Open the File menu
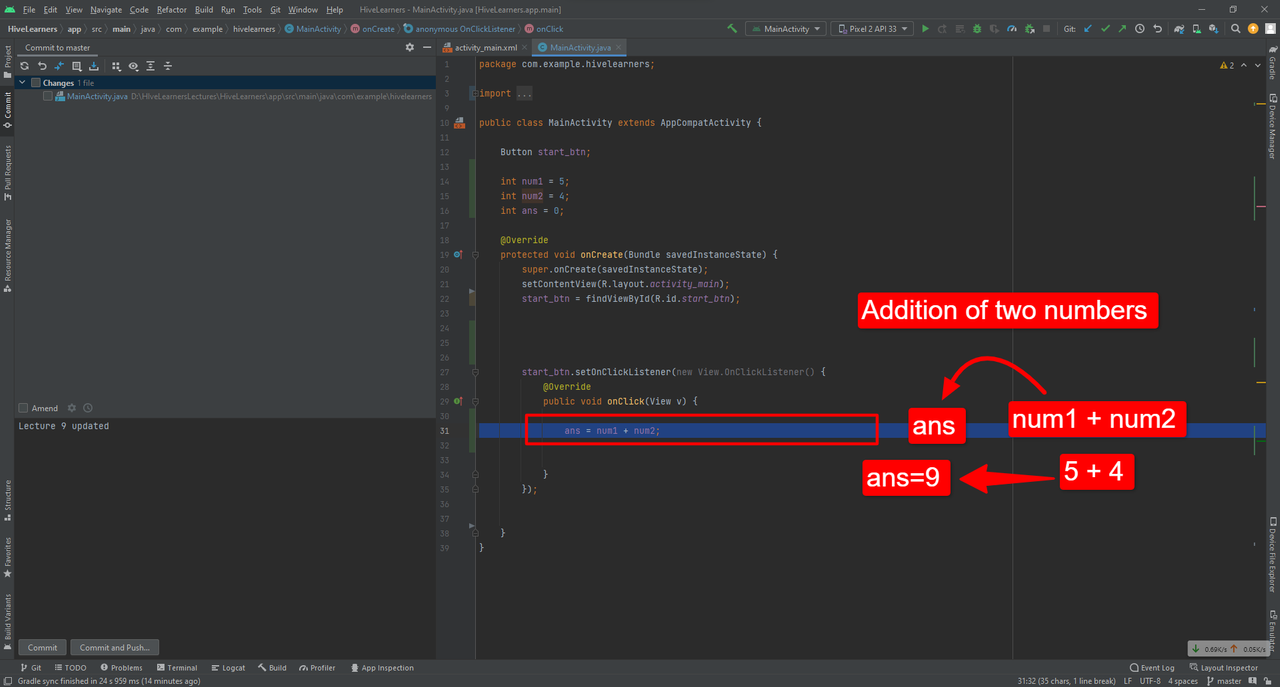 pyautogui.click(x=28, y=9)
